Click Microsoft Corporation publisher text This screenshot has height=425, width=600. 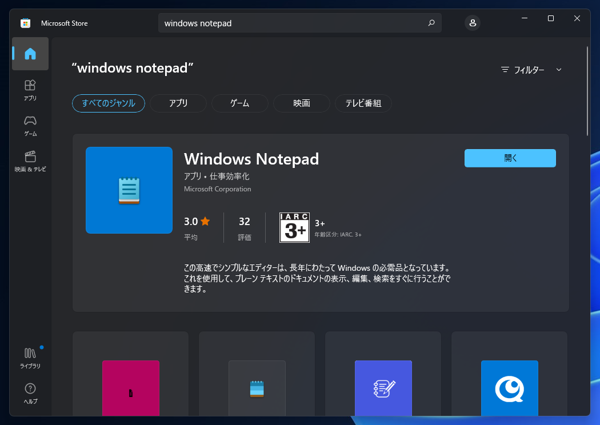coord(217,189)
